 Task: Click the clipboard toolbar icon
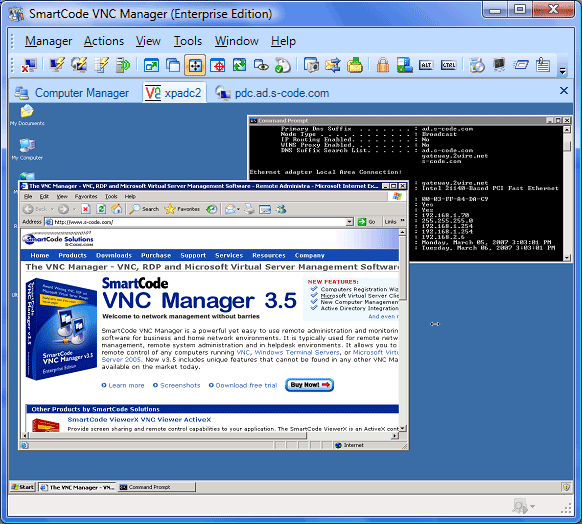point(543,65)
